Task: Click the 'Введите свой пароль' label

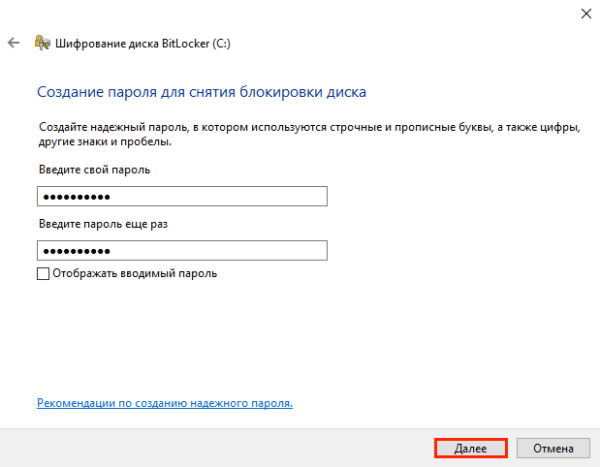Action: pos(95,170)
